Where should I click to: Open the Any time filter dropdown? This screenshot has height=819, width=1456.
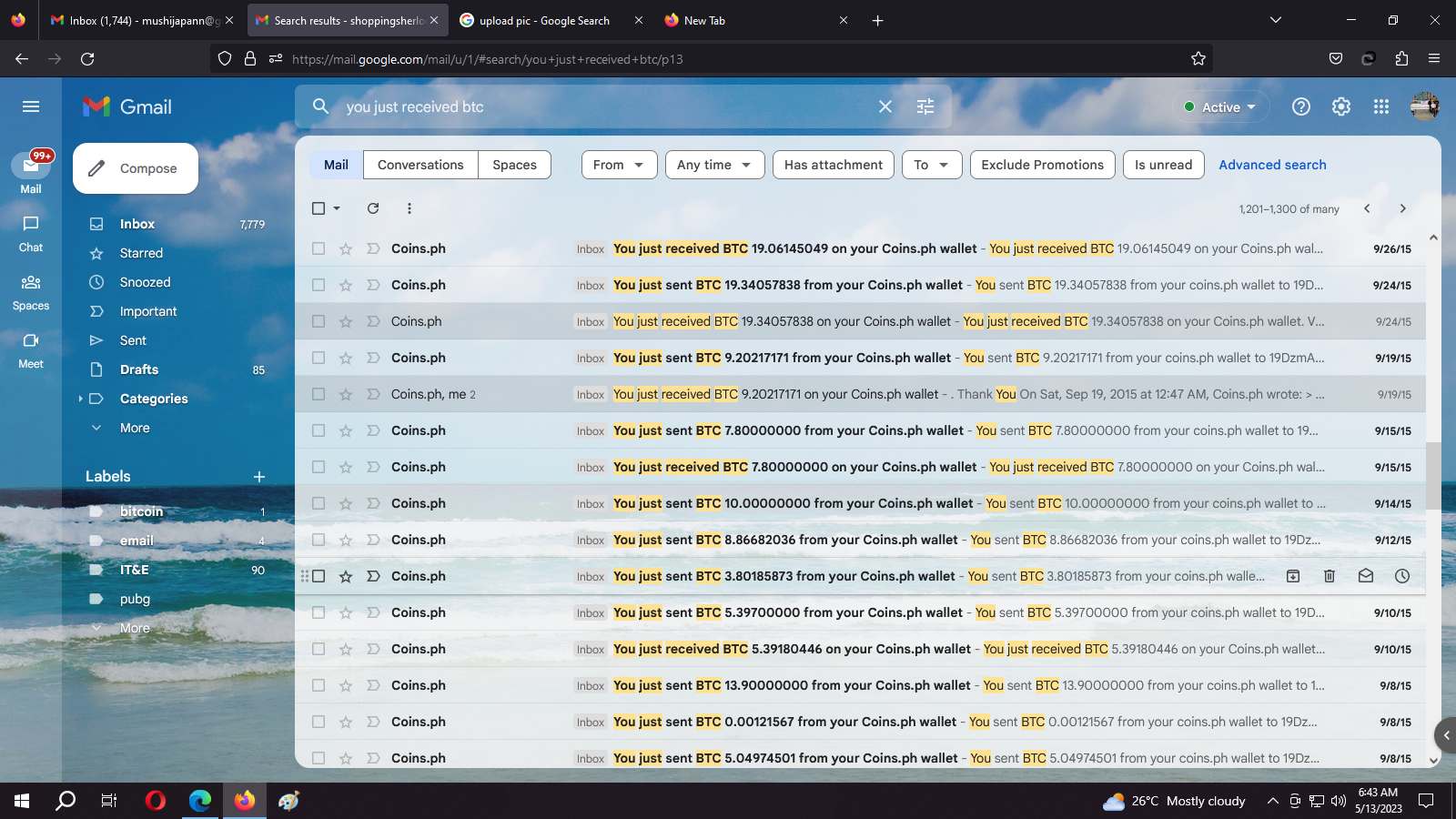pyautogui.click(x=714, y=165)
